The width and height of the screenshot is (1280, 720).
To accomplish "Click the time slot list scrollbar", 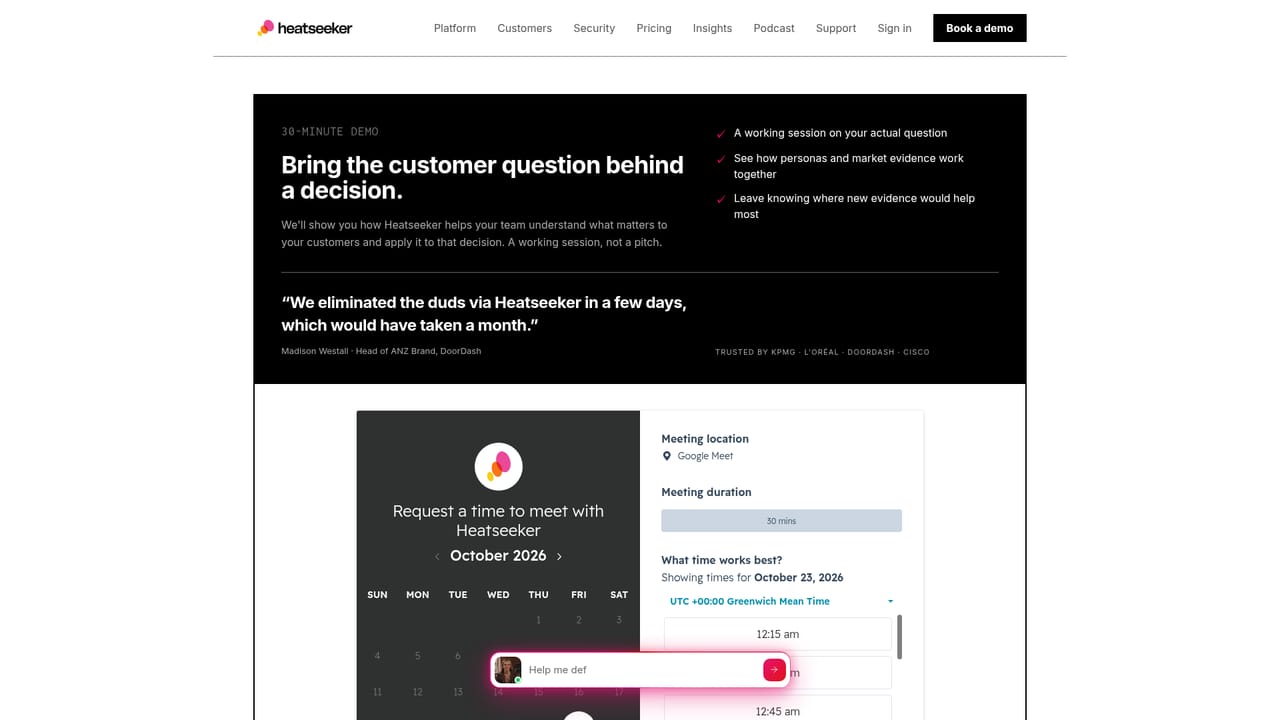I will pyautogui.click(x=900, y=637).
